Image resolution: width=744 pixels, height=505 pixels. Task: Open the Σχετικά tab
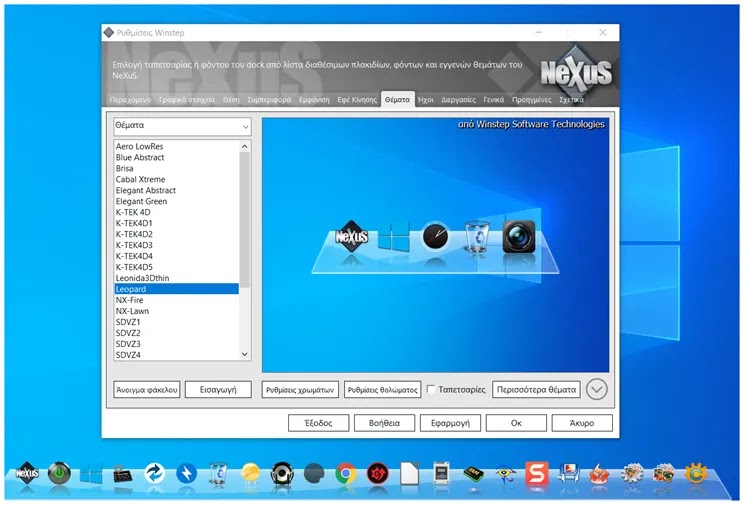pyautogui.click(x=571, y=100)
